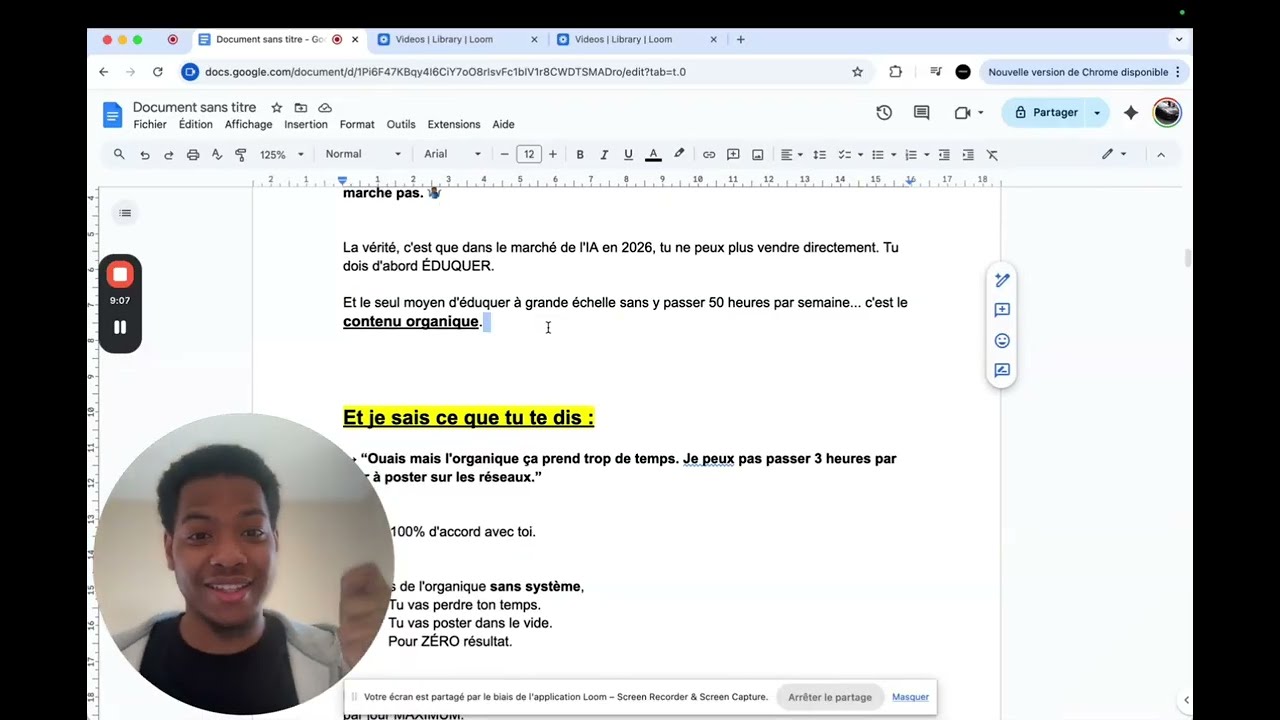Toggle underline formatting
1280x720 pixels.
pos(628,154)
